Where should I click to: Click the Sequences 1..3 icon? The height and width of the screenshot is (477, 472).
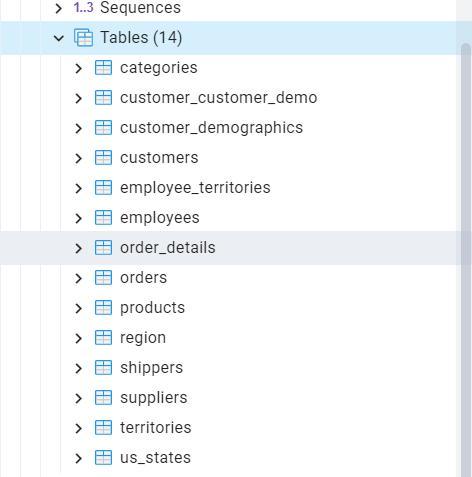tap(83, 7)
